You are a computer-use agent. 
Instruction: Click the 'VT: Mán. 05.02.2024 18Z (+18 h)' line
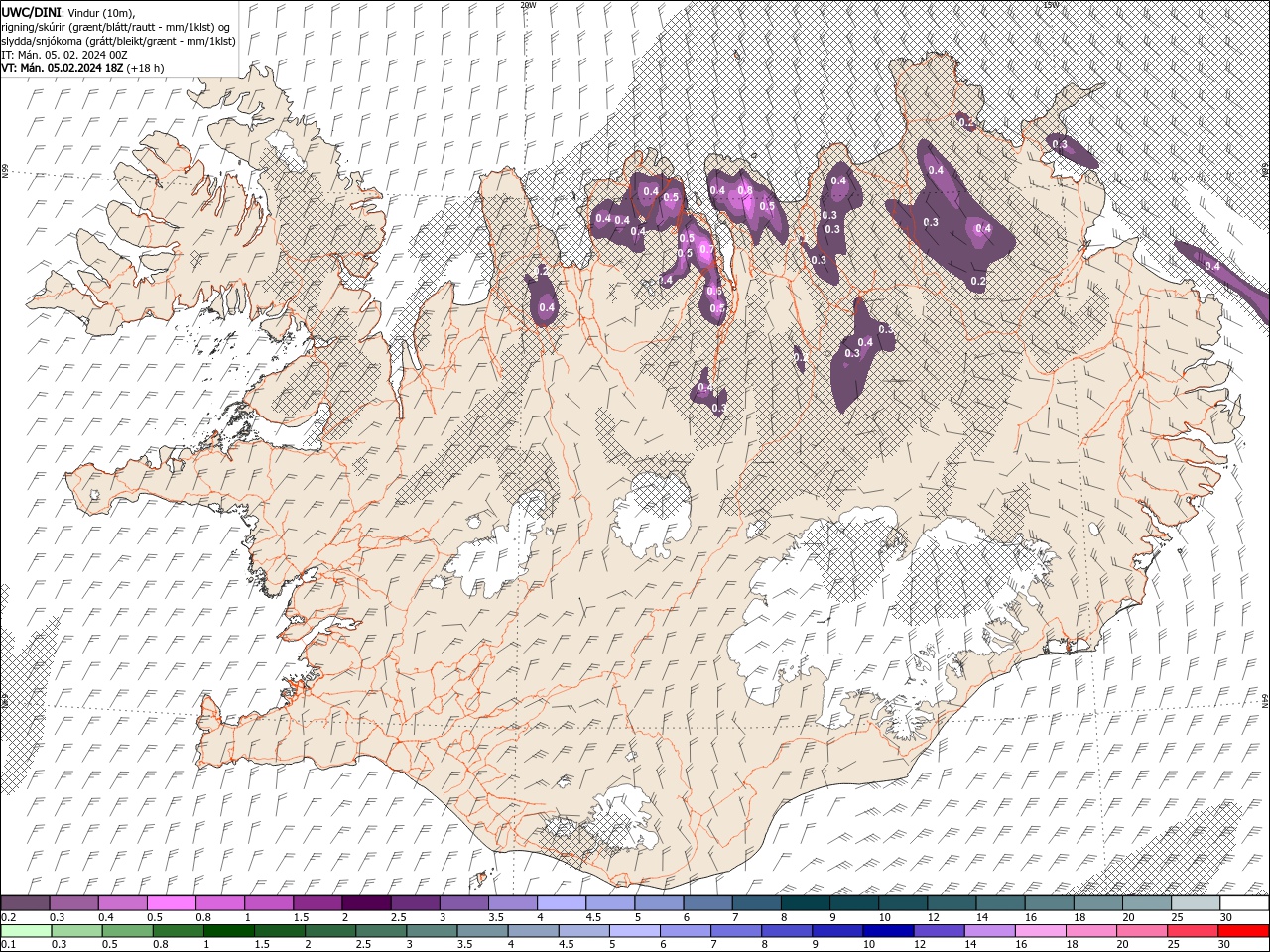pos(83,68)
